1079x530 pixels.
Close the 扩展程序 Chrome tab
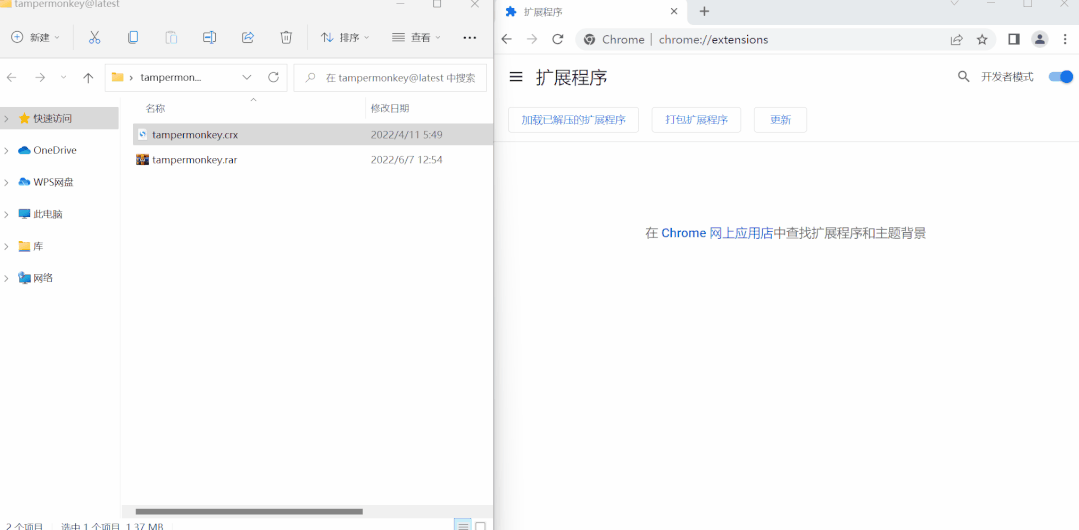pyautogui.click(x=674, y=12)
